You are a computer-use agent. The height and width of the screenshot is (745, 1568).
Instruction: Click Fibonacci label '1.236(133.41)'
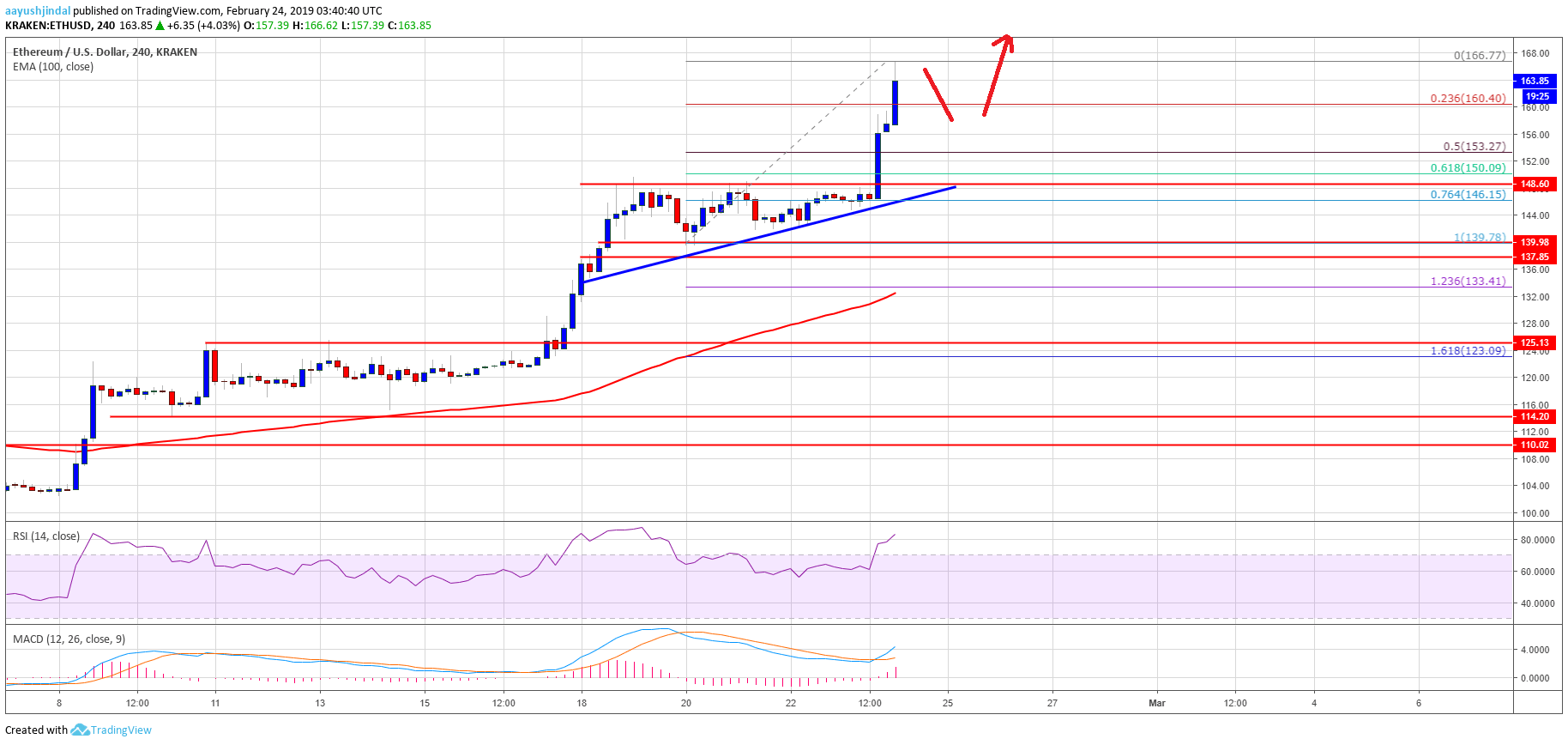coord(1468,282)
